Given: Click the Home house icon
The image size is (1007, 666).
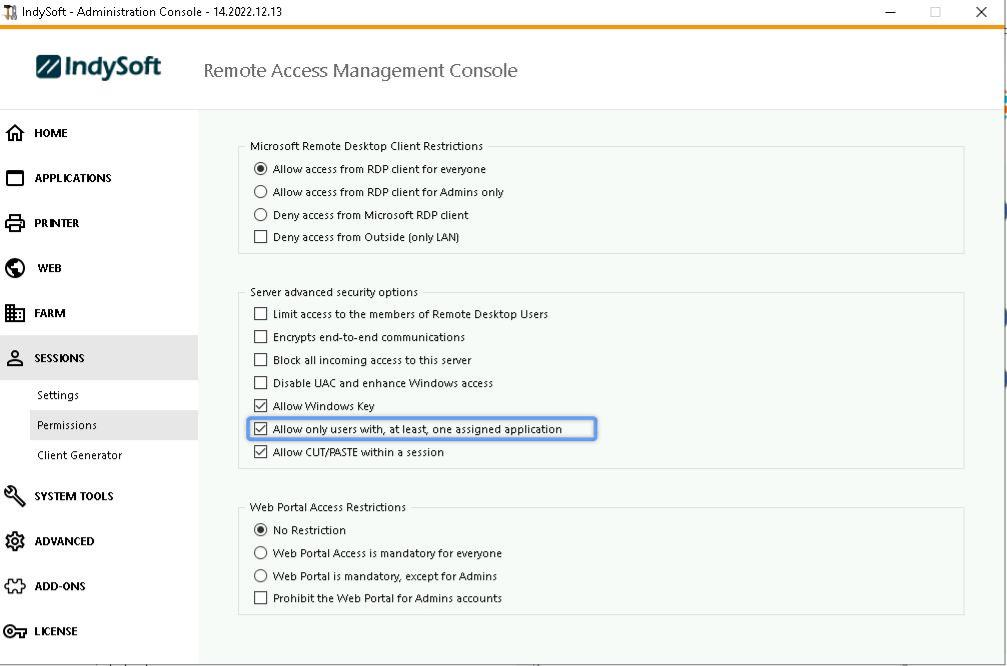Looking at the screenshot, I should [x=15, y=133].
